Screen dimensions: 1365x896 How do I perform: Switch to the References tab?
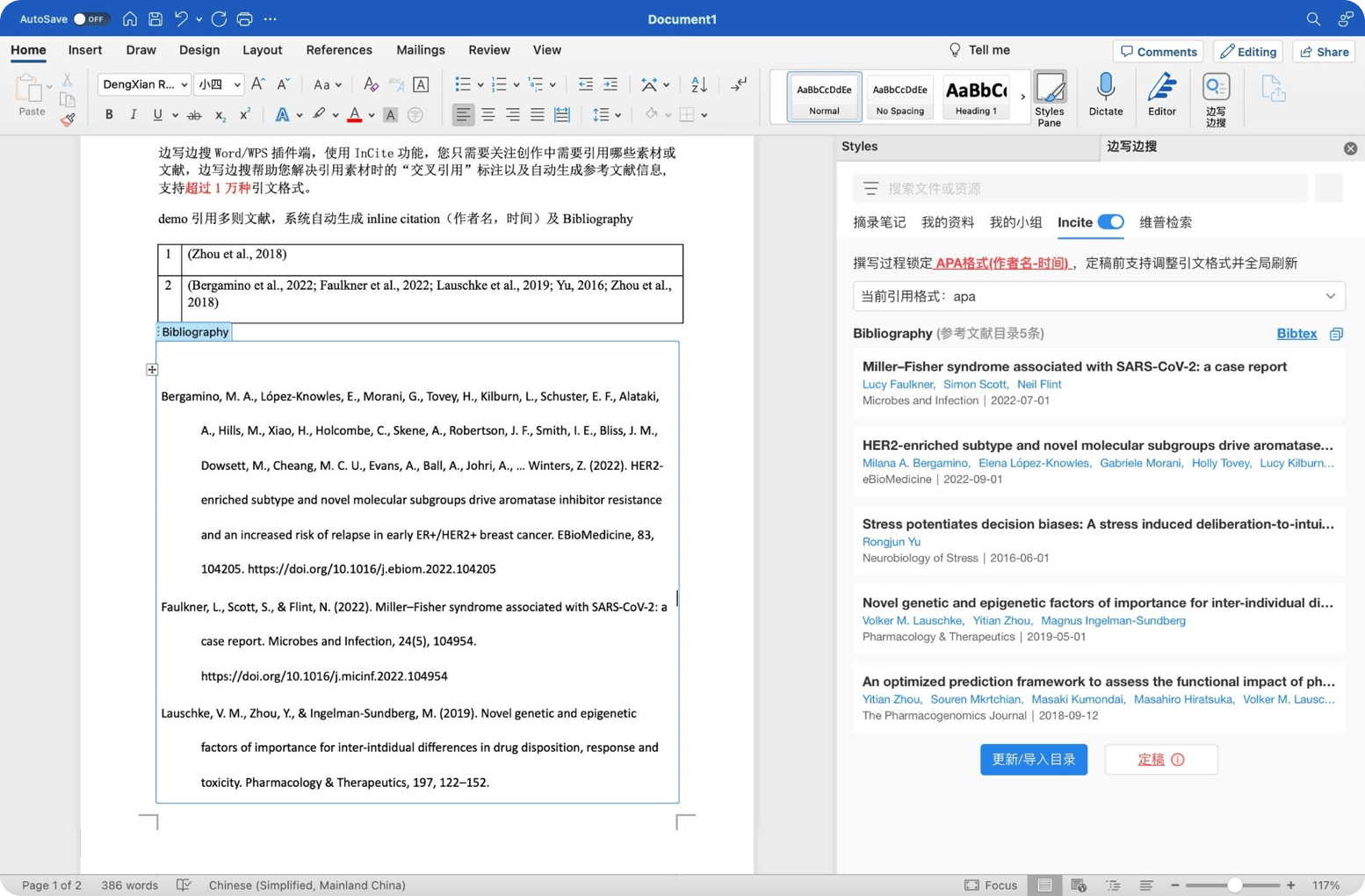339,50
